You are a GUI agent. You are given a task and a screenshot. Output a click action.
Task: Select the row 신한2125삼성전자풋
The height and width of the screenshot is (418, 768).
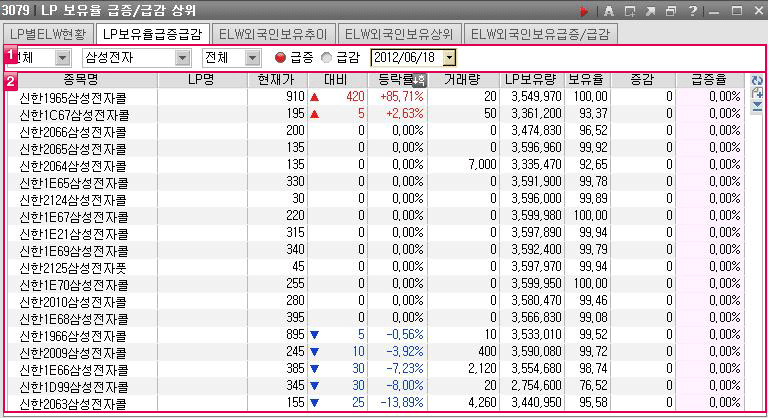(375, 267)
